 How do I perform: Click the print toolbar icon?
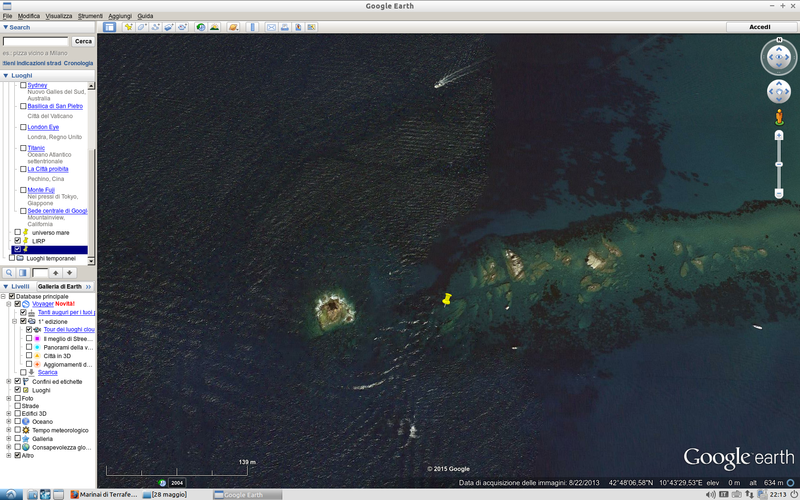point(285,27)
